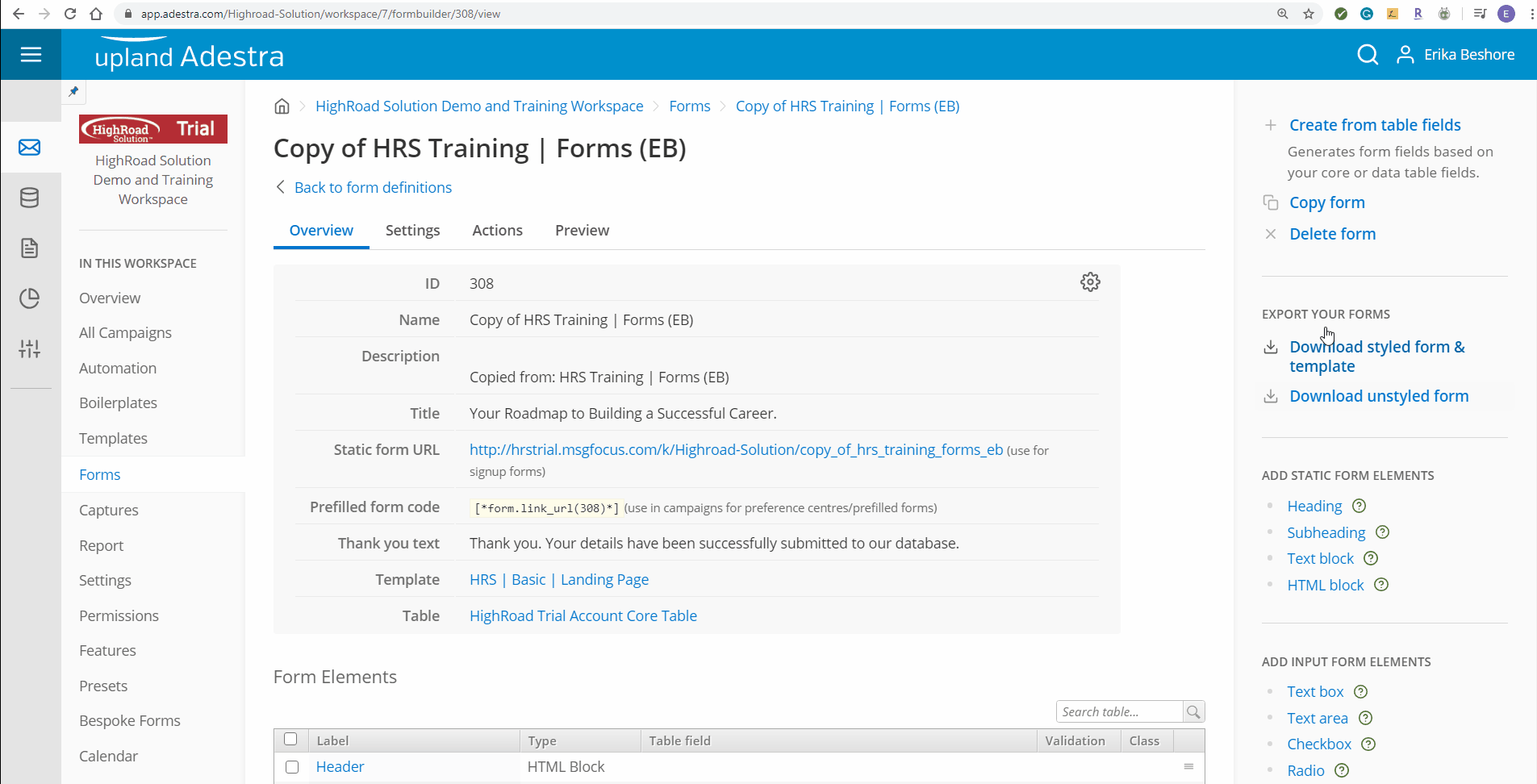The height and width of the screenshot is (784, 1537).
Task: Open Erika Beshore user account menu
Action: tap(1456, 54)
